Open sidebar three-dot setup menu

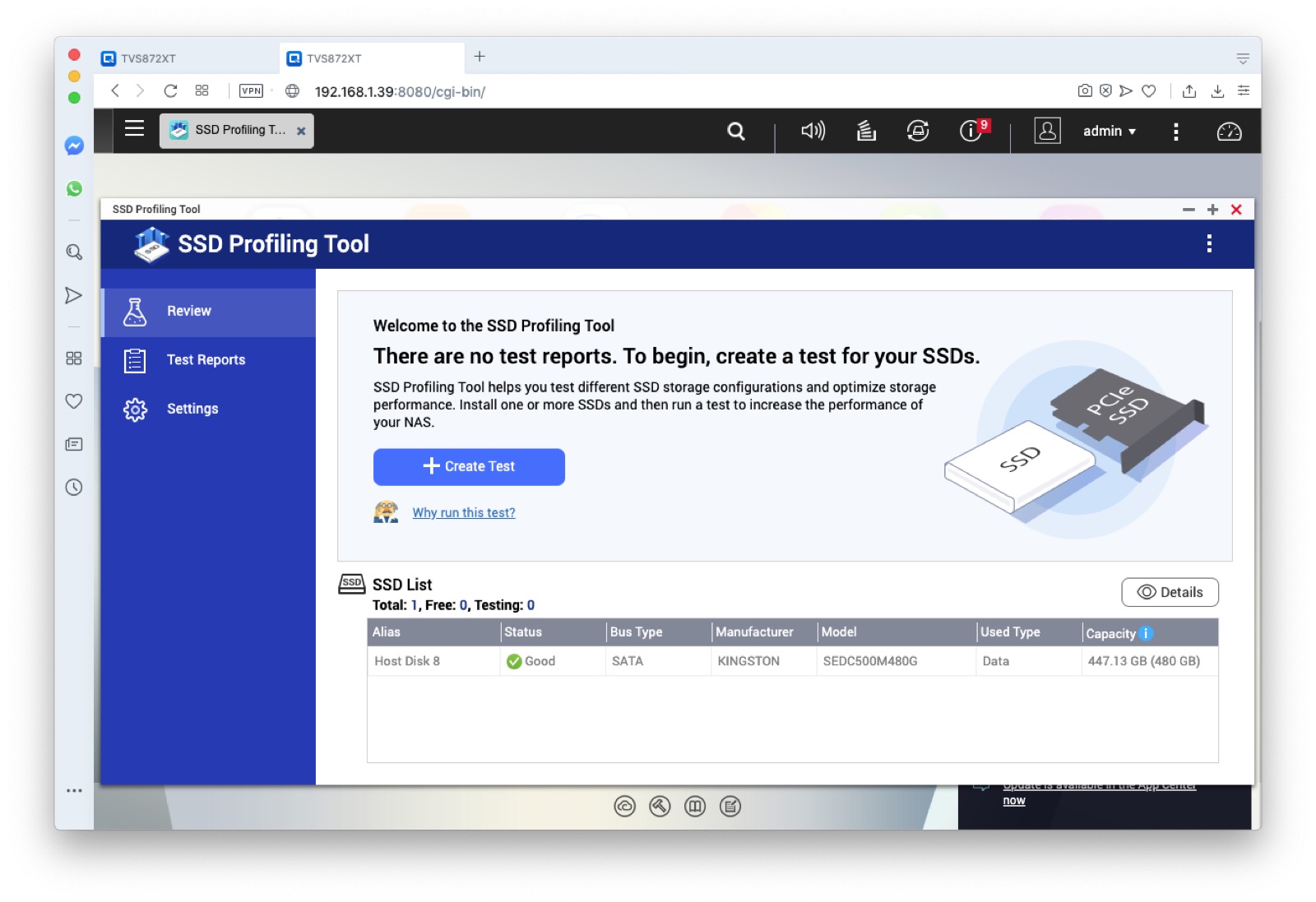click(74, 791)
